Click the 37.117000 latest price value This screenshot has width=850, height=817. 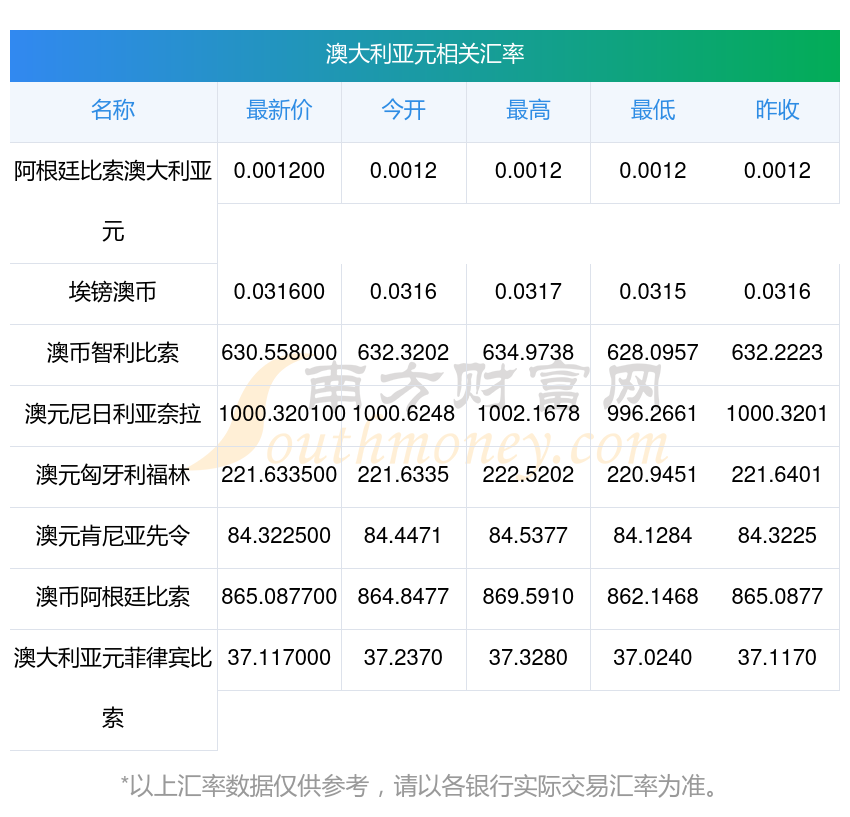(279, 658)
